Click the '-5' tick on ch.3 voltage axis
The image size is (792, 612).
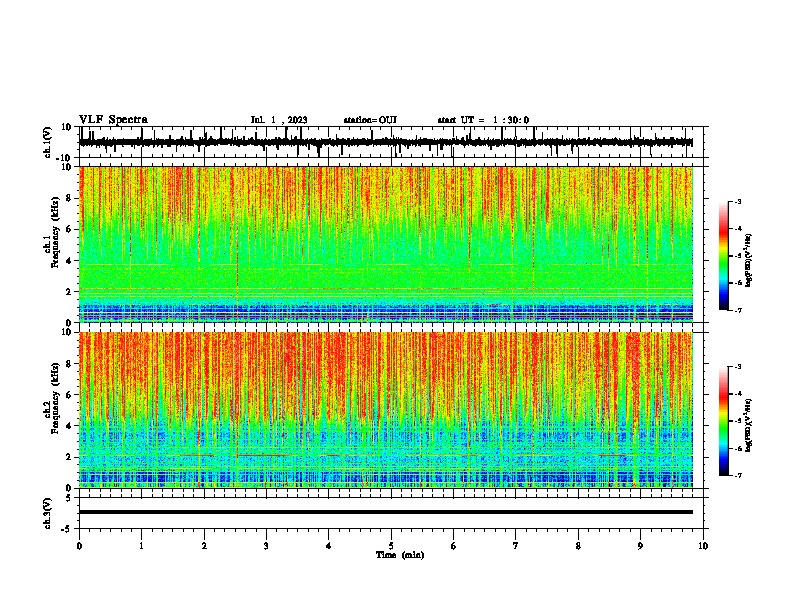click(68, 529)
